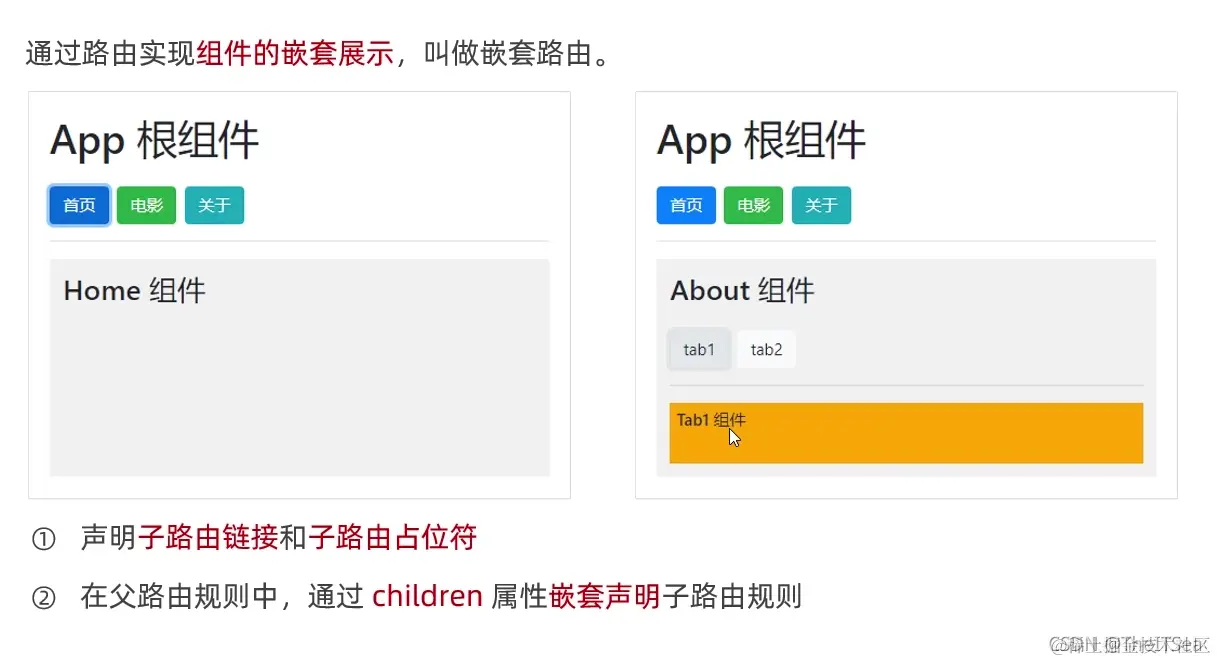Click the About 组件 heading
The image size is (1217, 662).
(x=742, y=290)
